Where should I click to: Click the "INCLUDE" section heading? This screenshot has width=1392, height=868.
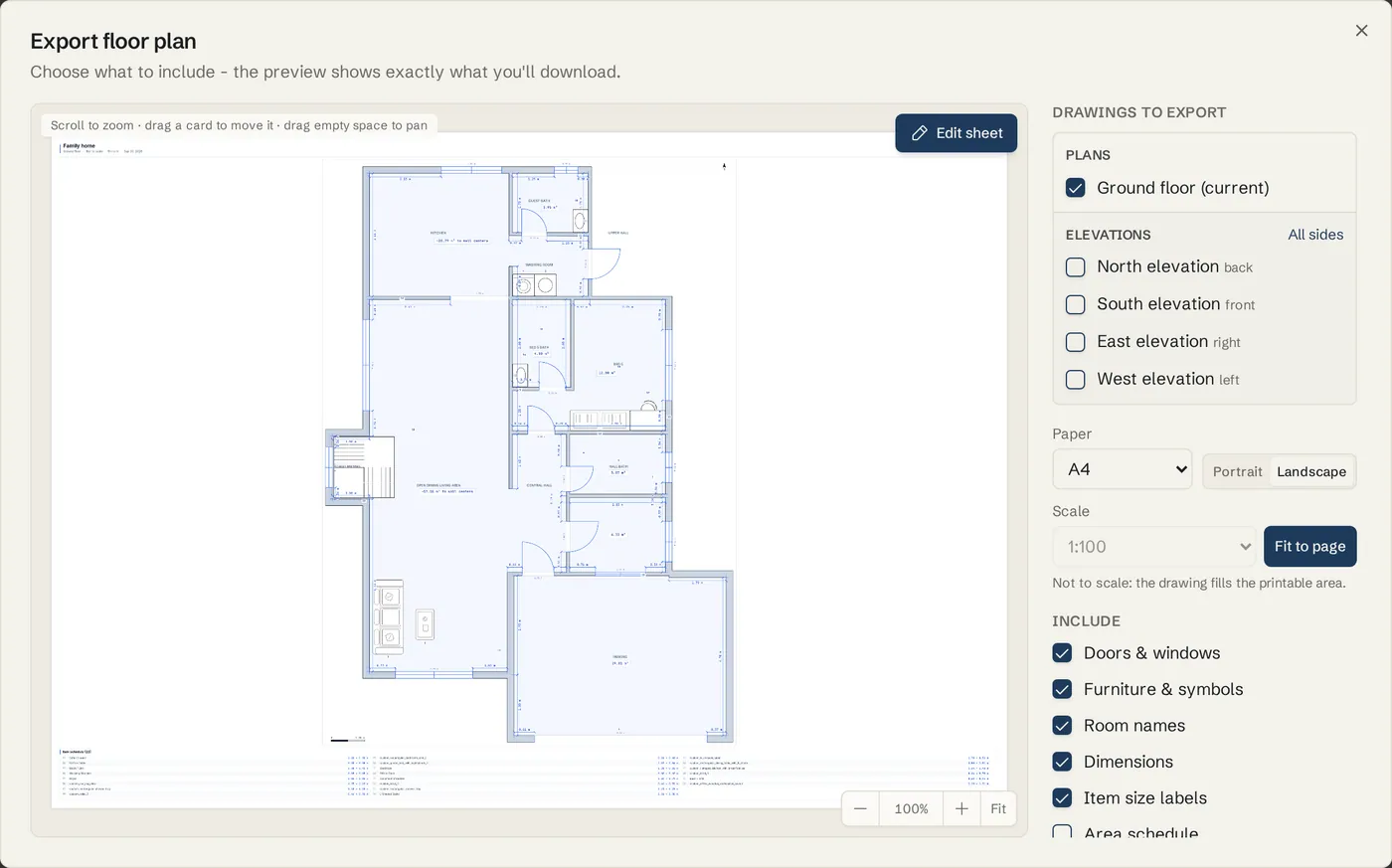click(x=1086, y=621)
